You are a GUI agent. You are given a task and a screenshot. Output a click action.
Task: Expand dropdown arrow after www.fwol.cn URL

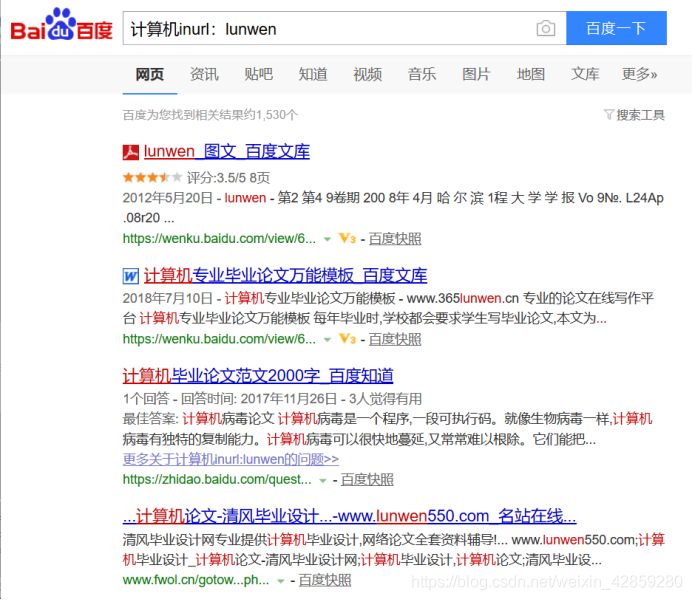click(x=280, y=581)
